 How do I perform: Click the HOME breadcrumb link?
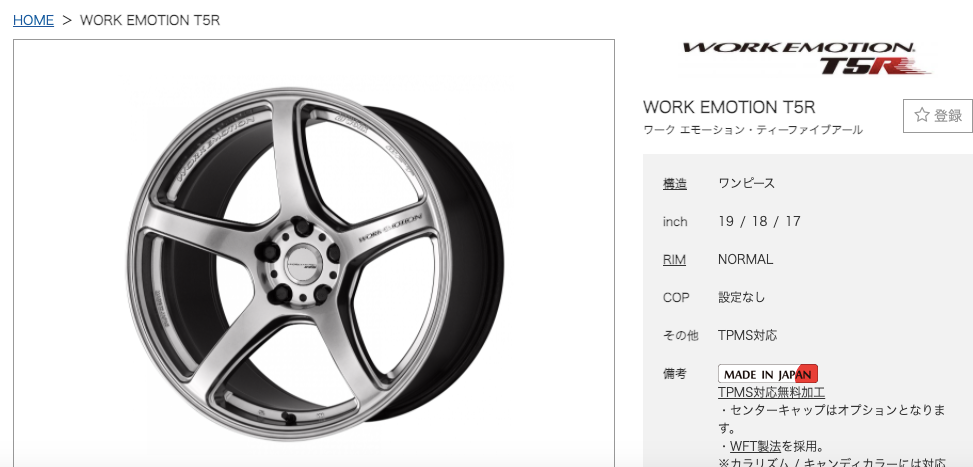(34, 20)
